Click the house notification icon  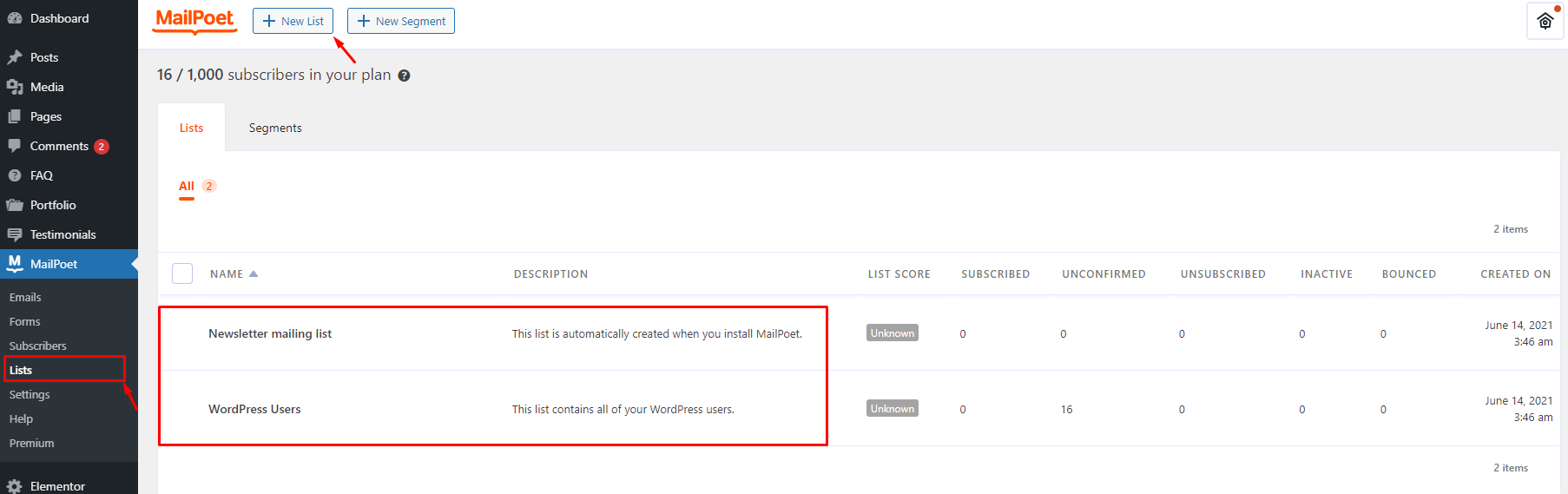[x=1545, y=21]
